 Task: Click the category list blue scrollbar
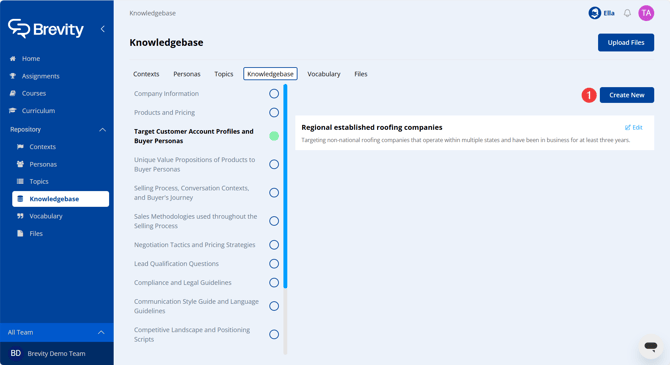(x=285, y=186)
